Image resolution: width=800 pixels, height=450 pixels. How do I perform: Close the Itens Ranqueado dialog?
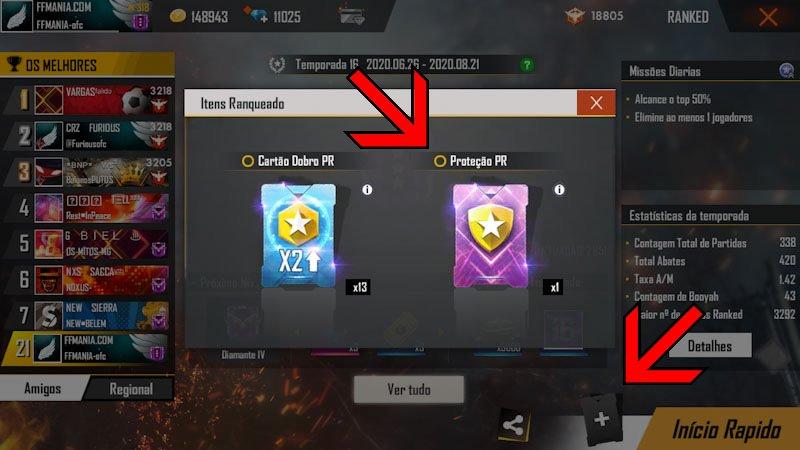(596, 103)
